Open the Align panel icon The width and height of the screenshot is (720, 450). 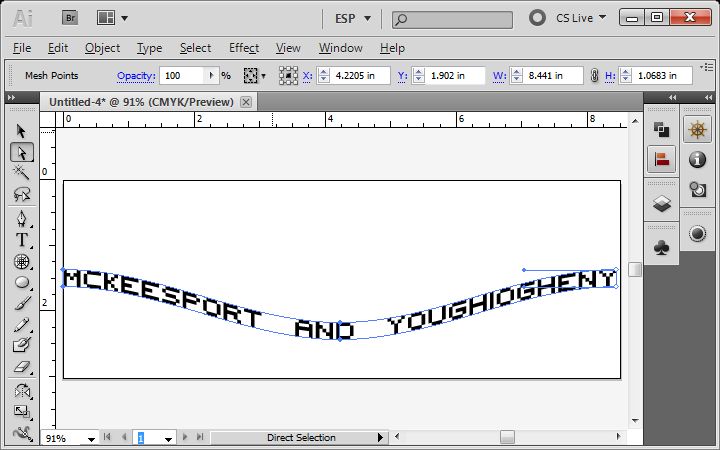661,159
